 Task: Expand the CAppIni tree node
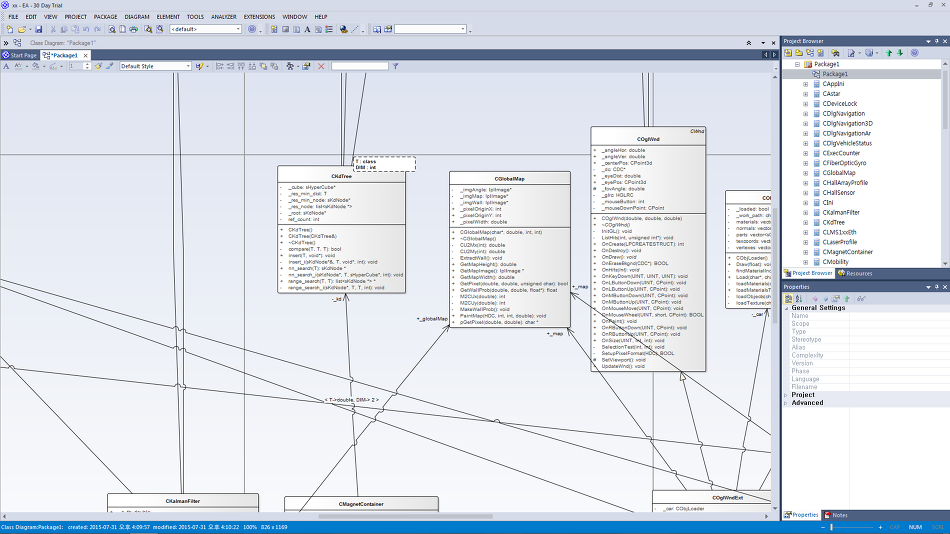pos(805,84)
